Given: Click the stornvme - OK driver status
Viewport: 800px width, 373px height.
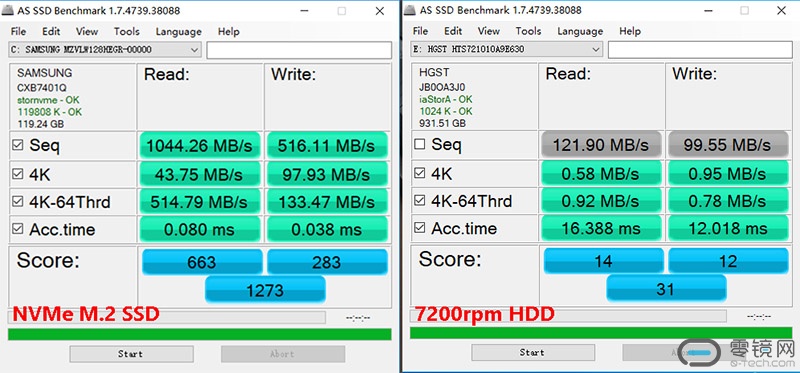Looking at the screenshot, I should 48,100.
